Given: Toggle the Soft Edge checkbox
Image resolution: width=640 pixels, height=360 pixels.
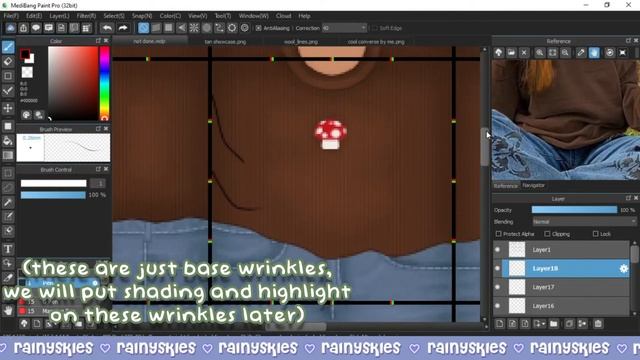Looking at the screenshot, I should [x=375, y=28].
